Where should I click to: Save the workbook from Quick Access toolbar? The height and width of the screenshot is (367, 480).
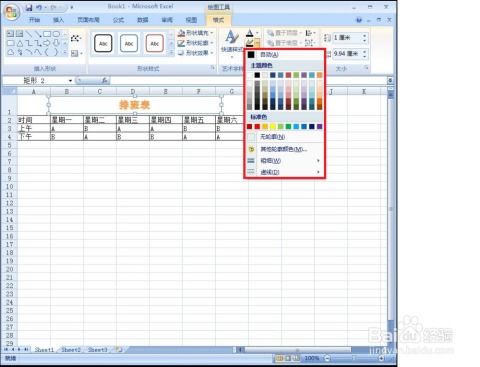29,7
